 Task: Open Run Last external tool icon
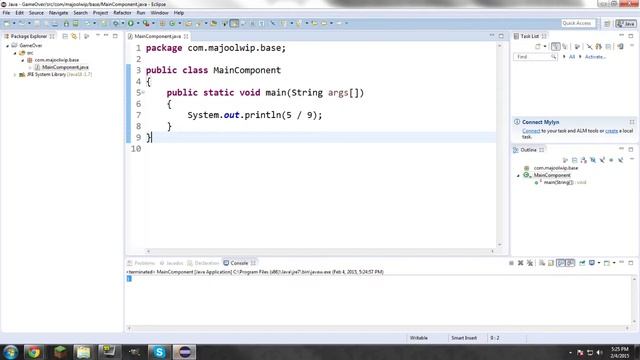[146, 23]
